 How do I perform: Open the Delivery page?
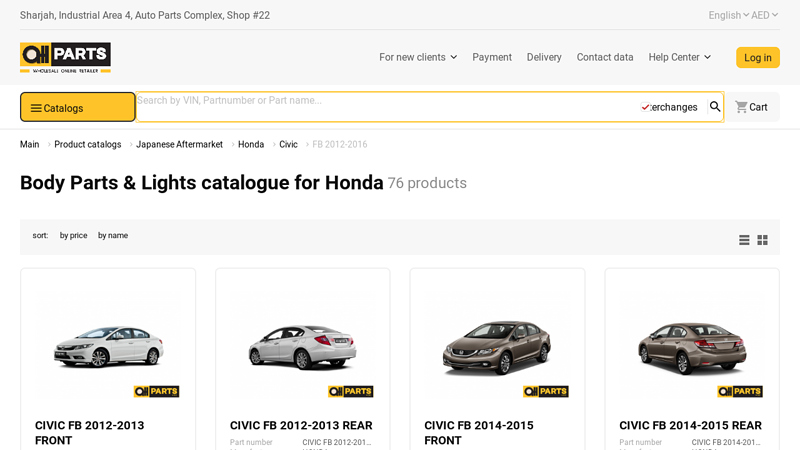[x=544, y=57]
